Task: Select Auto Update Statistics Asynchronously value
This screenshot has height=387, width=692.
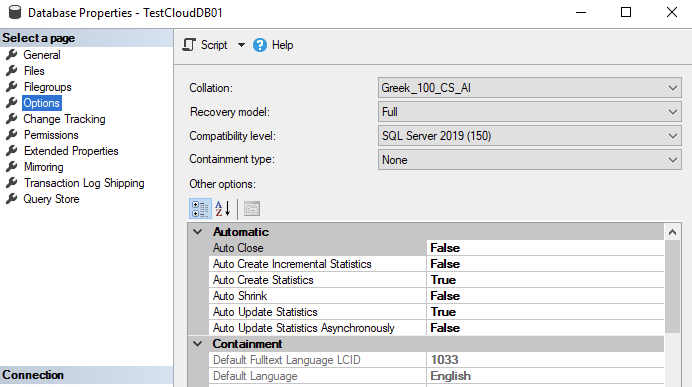Action: tap(545, 328)
